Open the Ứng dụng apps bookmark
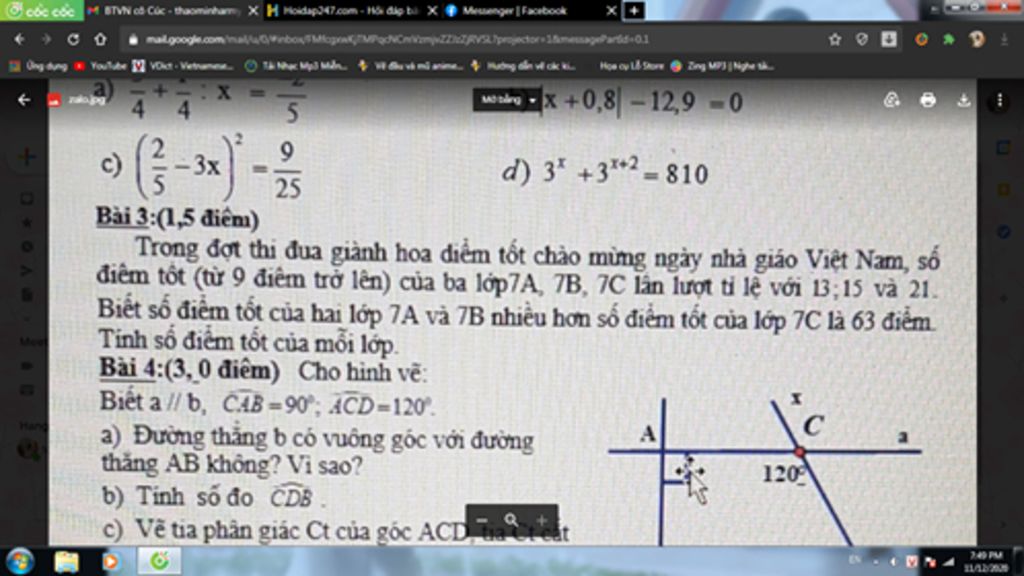 [39, 66]
